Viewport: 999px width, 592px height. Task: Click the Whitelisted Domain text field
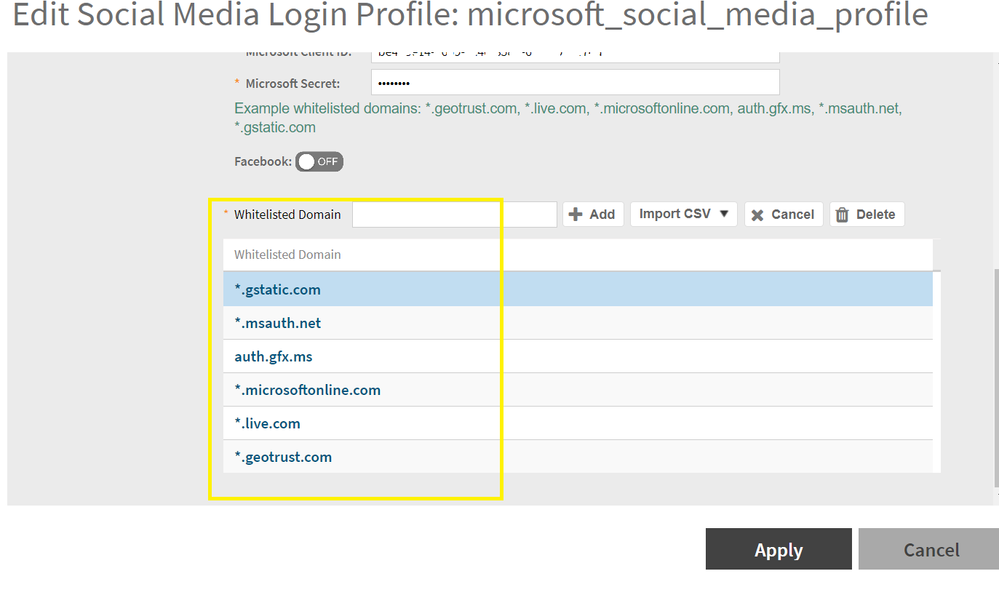tap(454, 214)
